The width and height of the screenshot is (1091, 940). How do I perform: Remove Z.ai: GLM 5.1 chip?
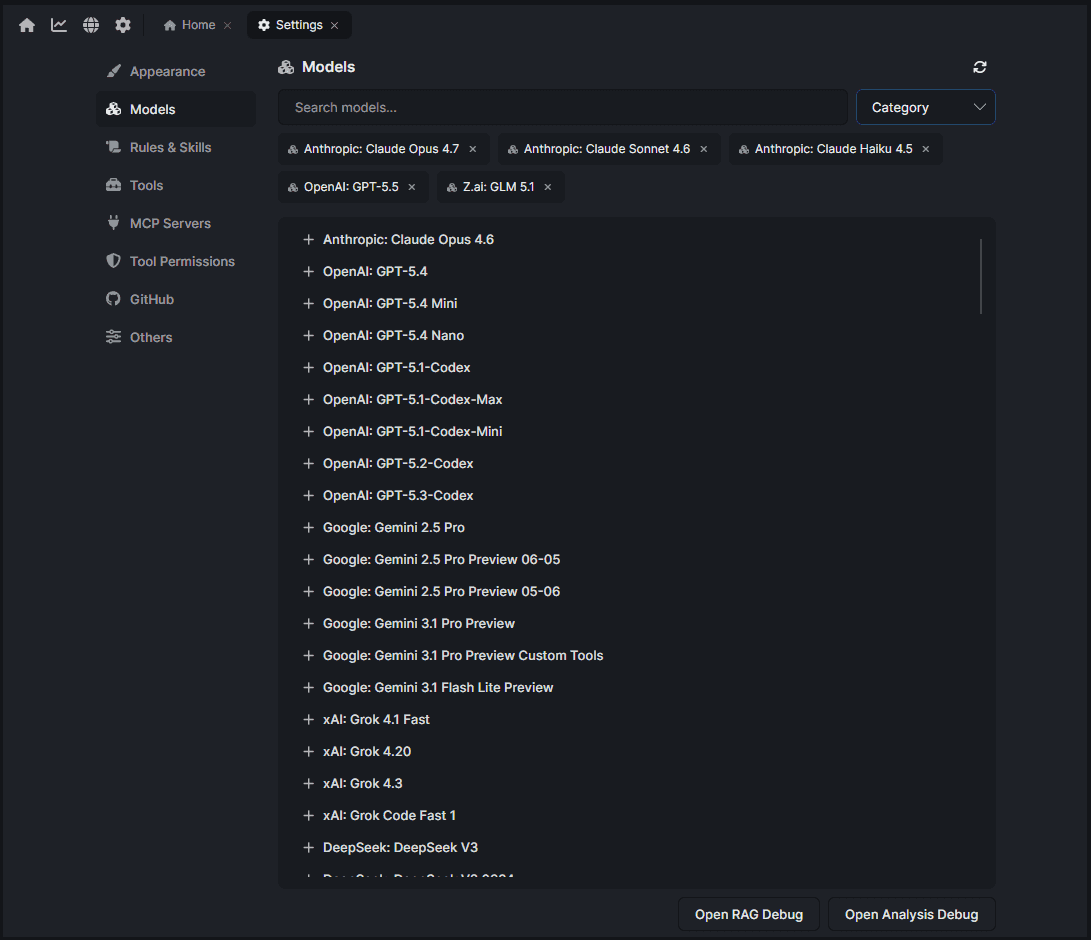click(x=548, y=187)
